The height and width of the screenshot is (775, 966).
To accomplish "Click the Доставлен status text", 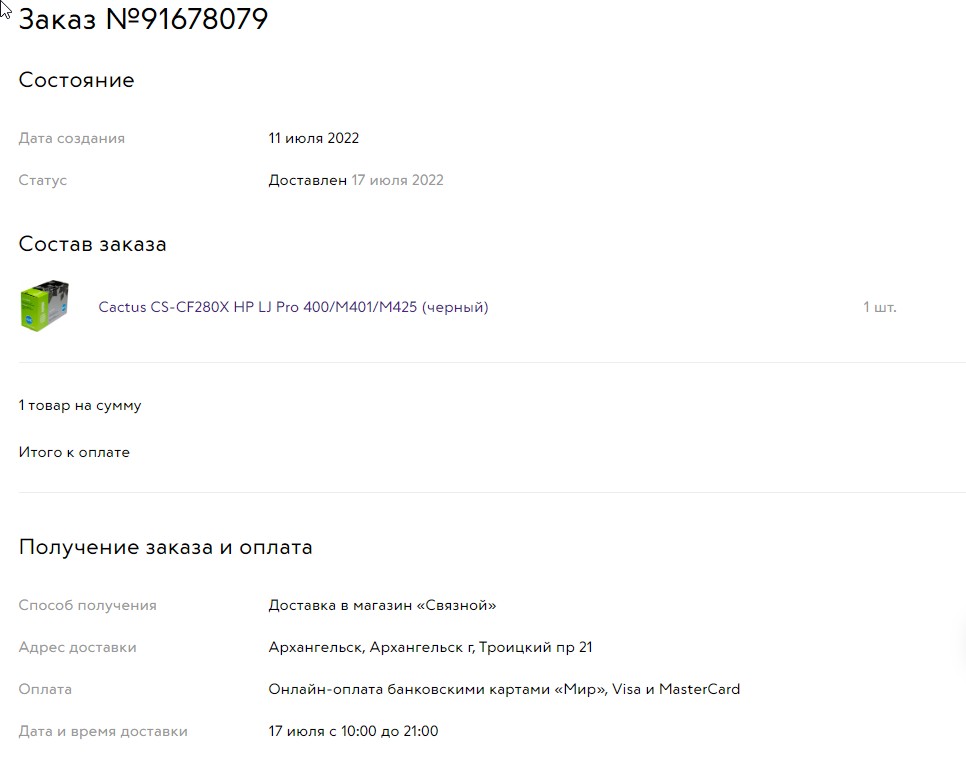I will pos(307,180).
